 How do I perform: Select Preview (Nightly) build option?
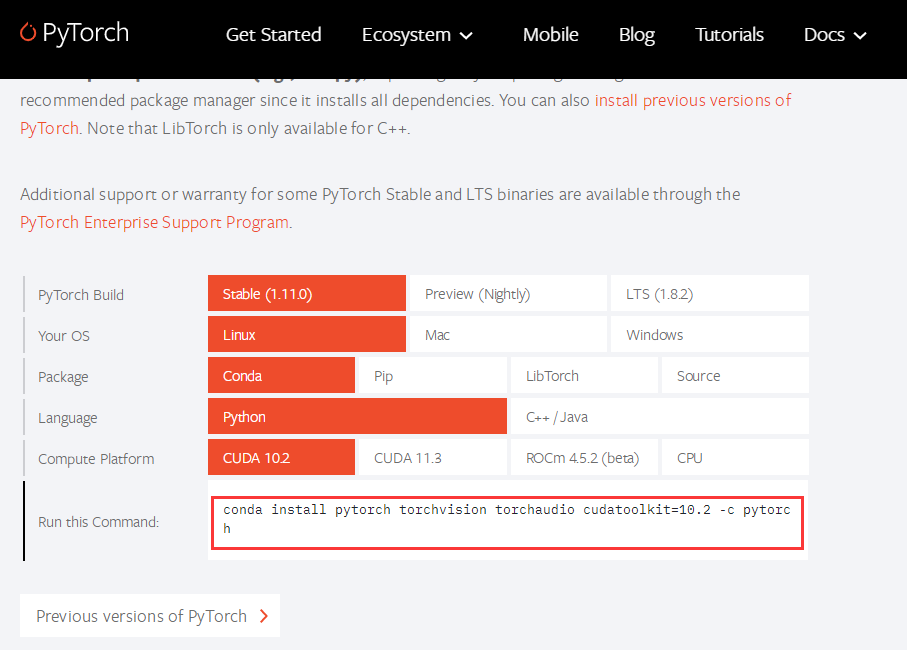point(508,294)
